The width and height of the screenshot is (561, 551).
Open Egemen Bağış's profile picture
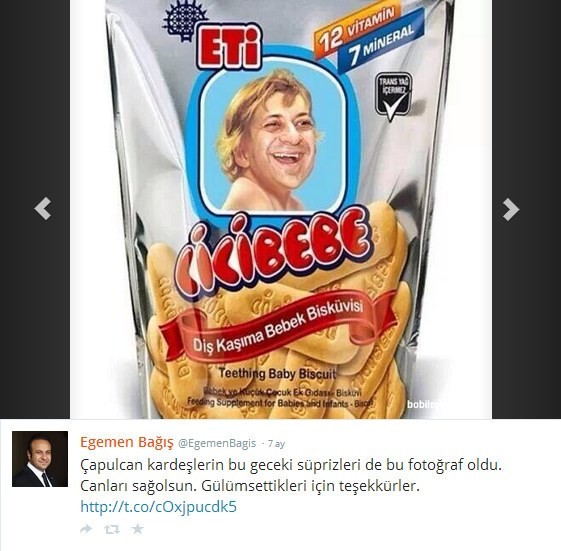(40, 459)
